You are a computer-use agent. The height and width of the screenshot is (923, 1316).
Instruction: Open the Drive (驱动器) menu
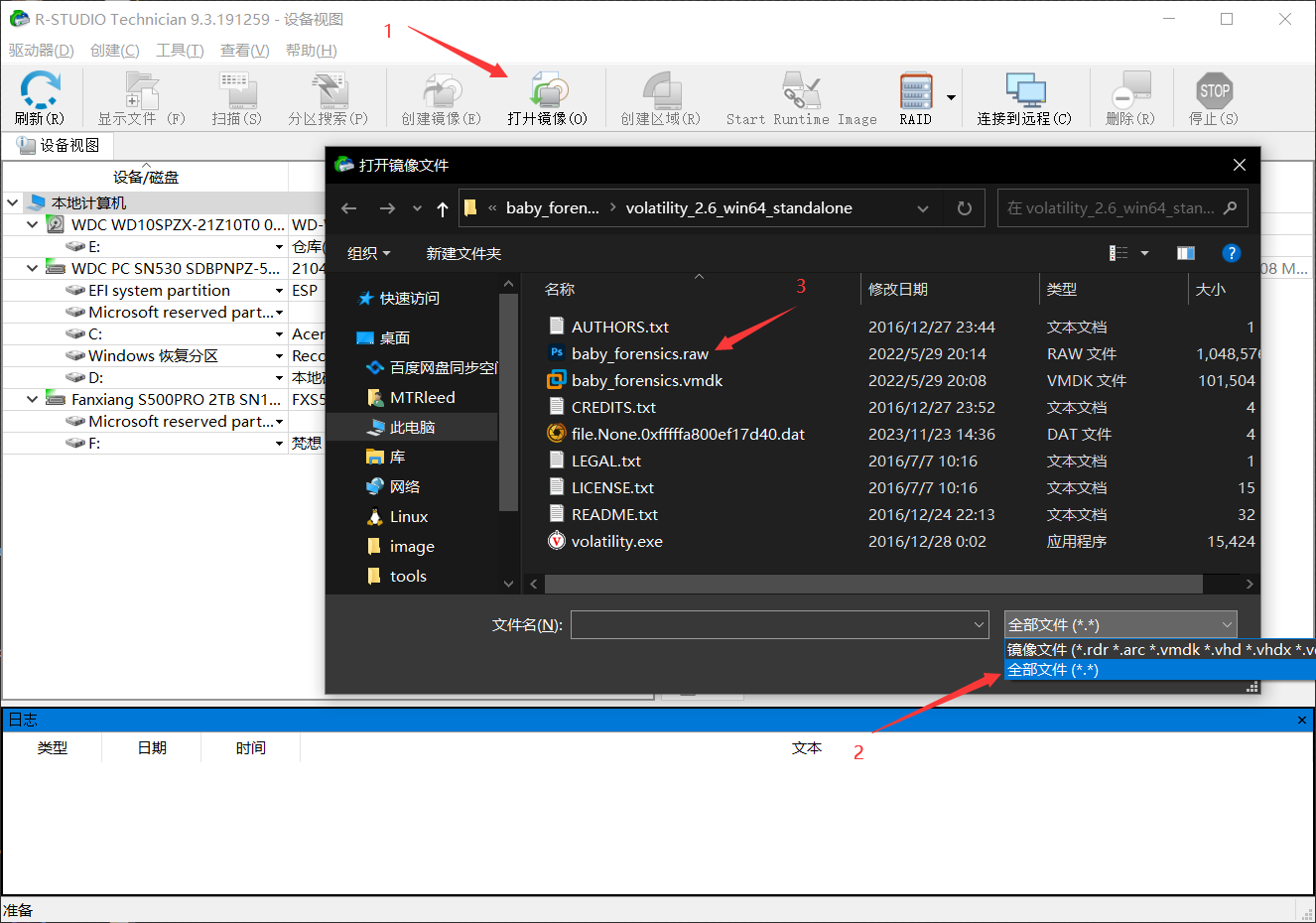point(42,51)
